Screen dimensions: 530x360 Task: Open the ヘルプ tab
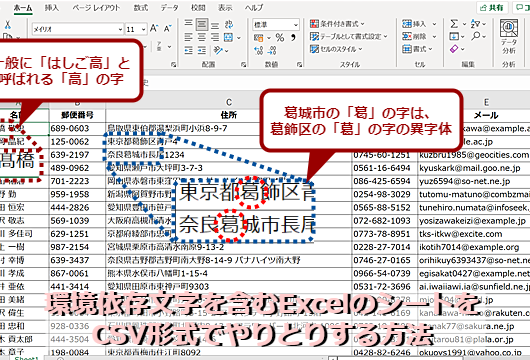(x=254, y=7)
